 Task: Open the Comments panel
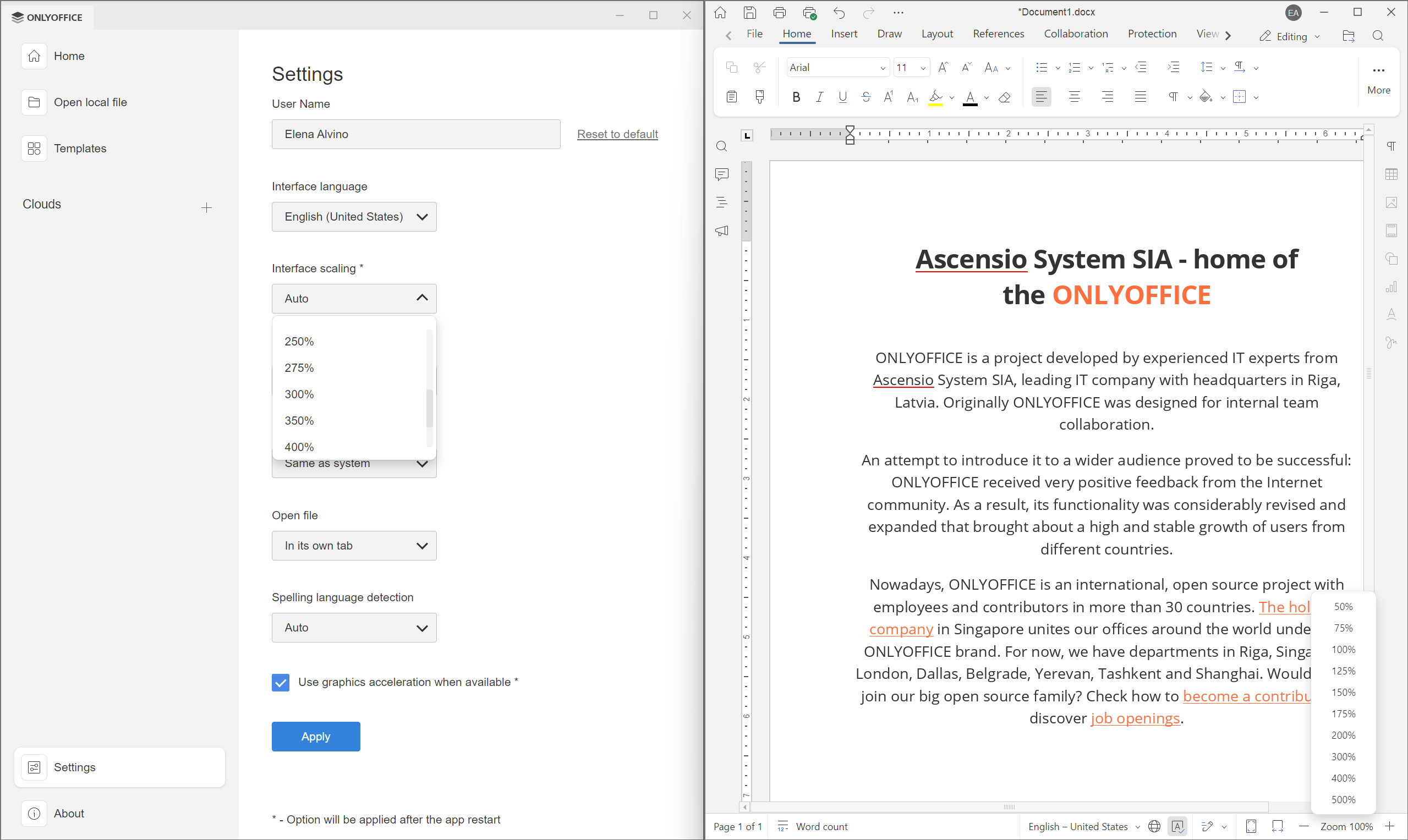point(722,174)
